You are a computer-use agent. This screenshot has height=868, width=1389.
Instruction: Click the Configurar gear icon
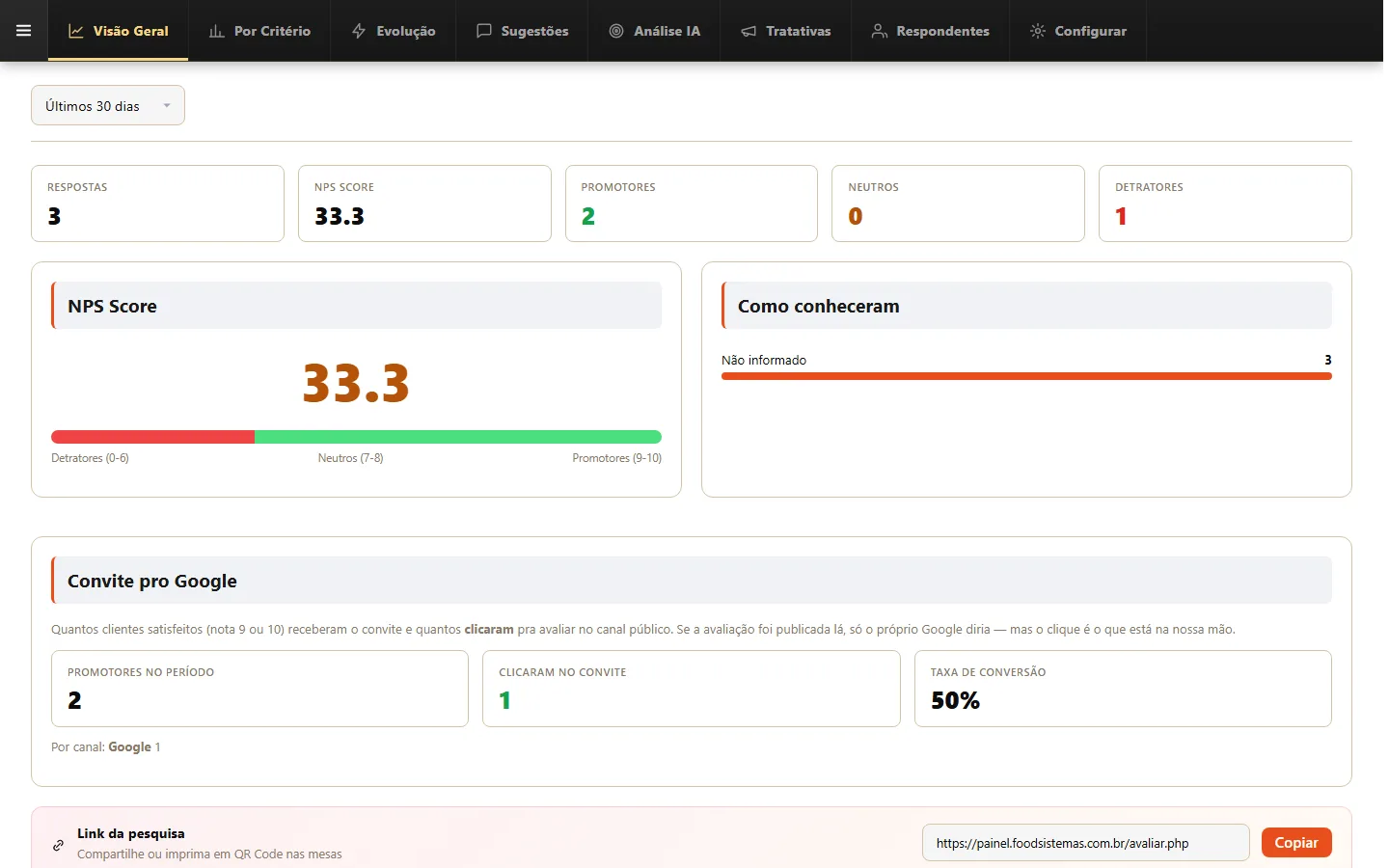(x=1038, y=31)
